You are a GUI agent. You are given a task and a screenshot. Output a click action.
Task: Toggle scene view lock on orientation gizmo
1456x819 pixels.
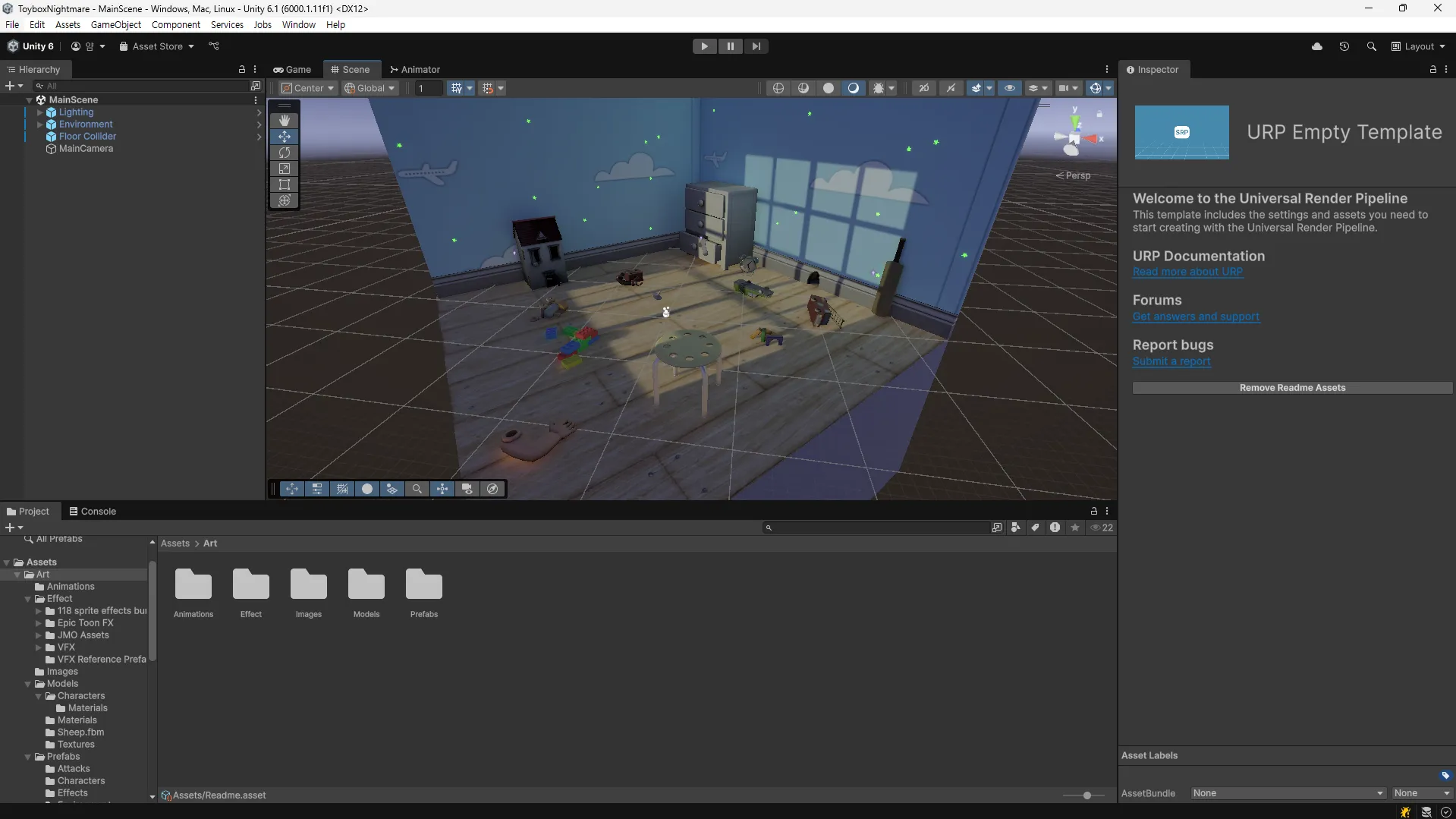pos(1099,114)
